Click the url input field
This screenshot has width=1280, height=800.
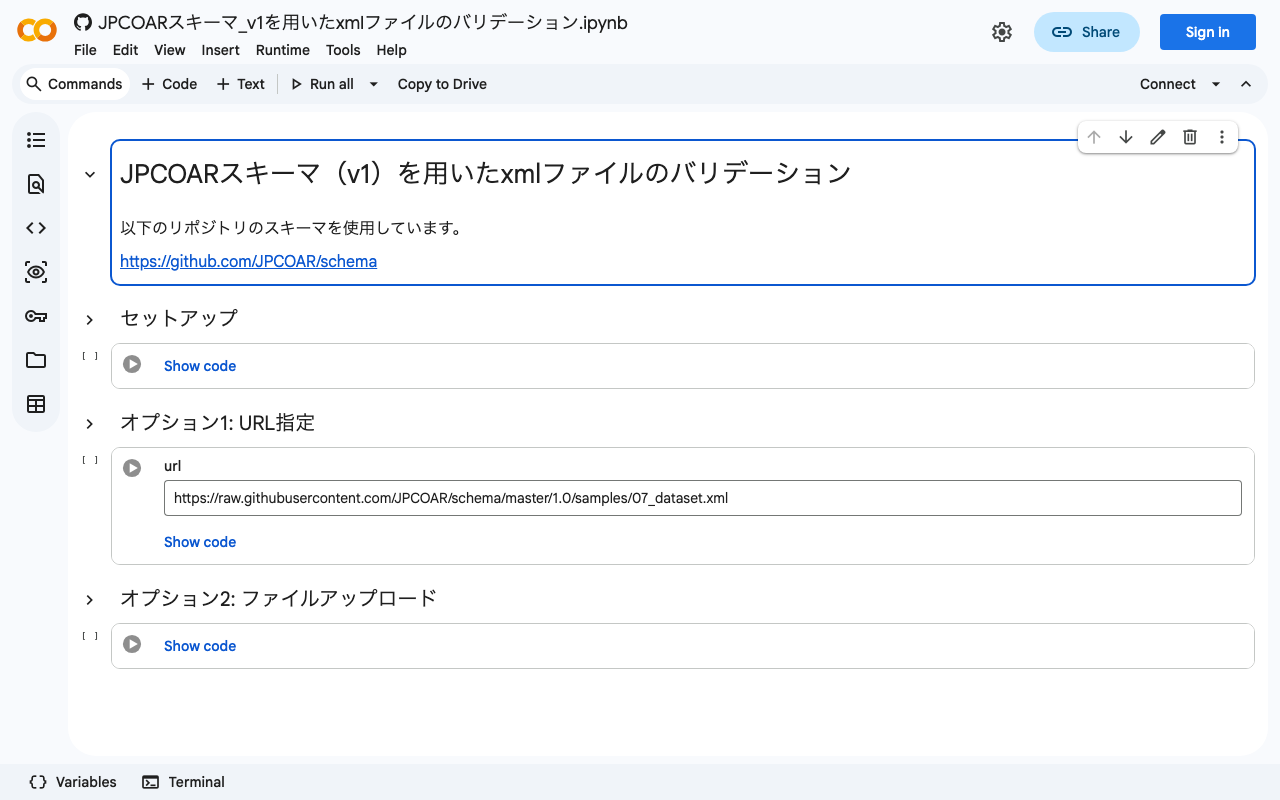click(x=702, y=498)
